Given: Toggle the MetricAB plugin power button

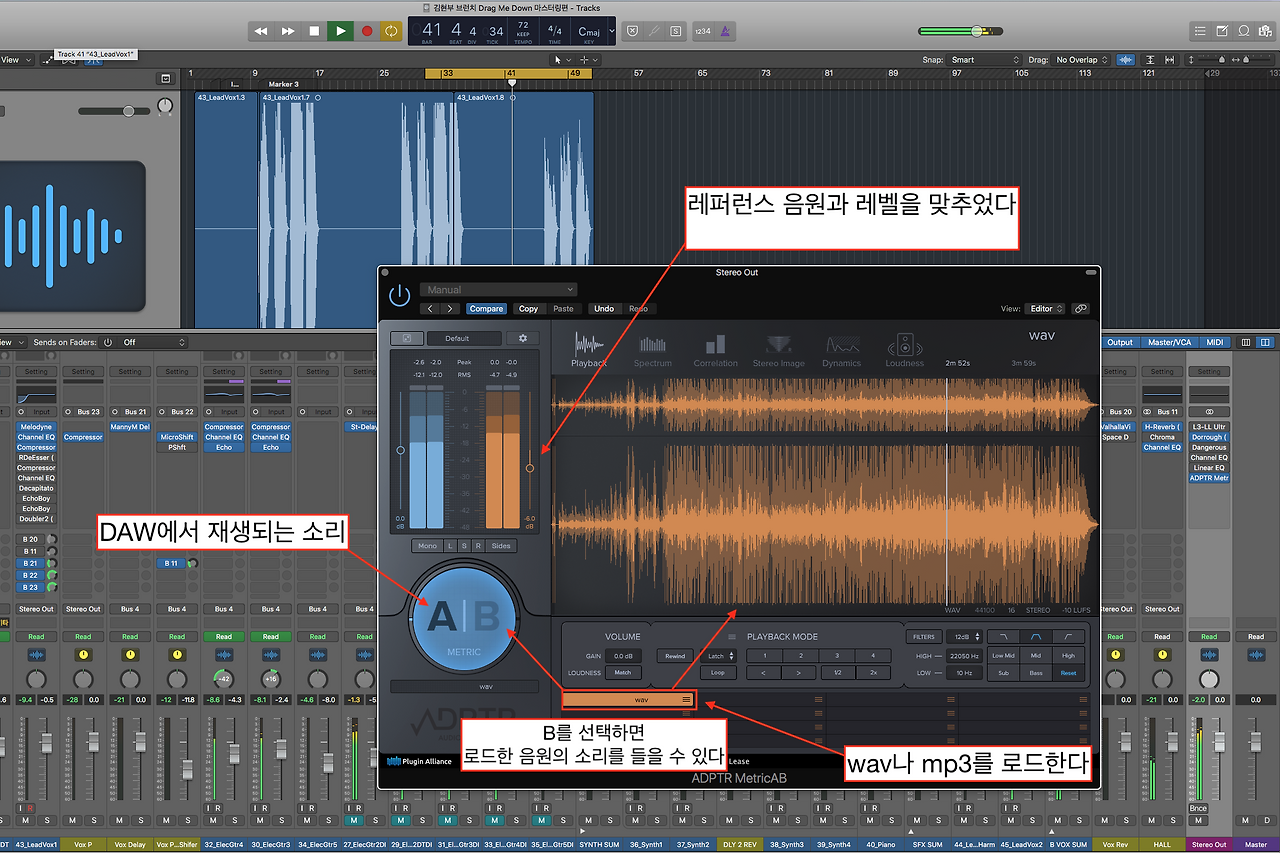Looking at the screenshot, I should pos(400,295).
